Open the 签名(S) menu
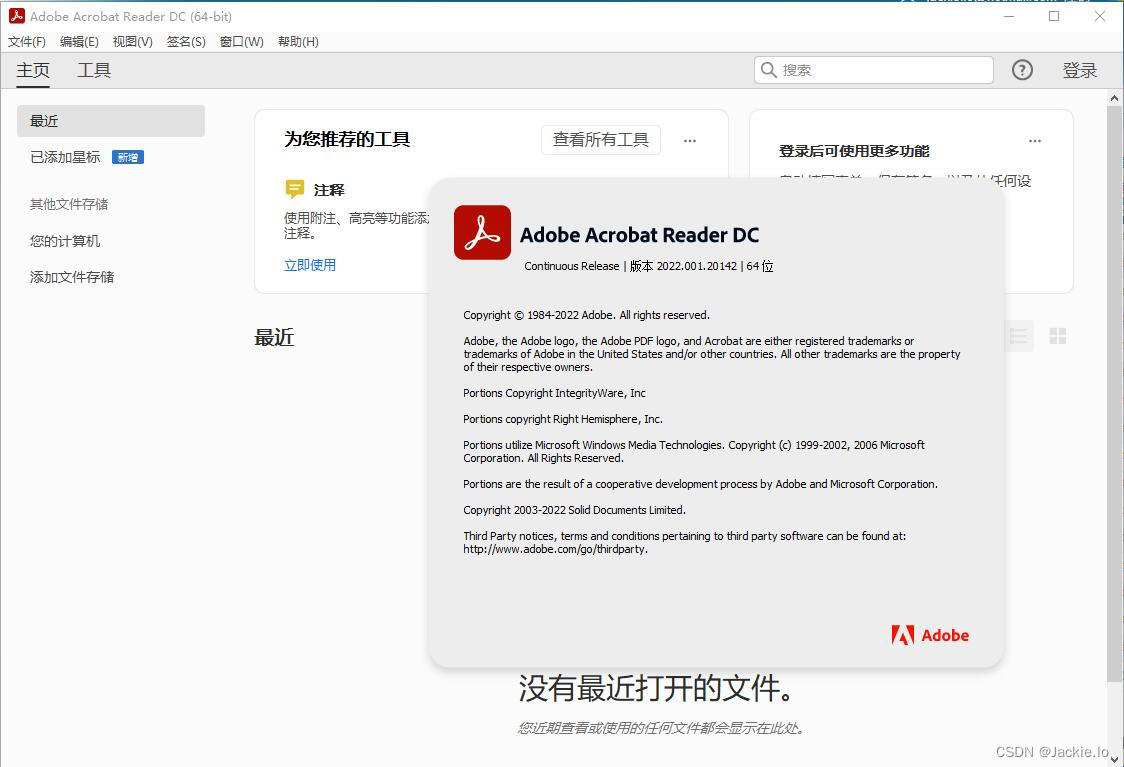Viewport: 1124px width, 767px height. [186, 42]
